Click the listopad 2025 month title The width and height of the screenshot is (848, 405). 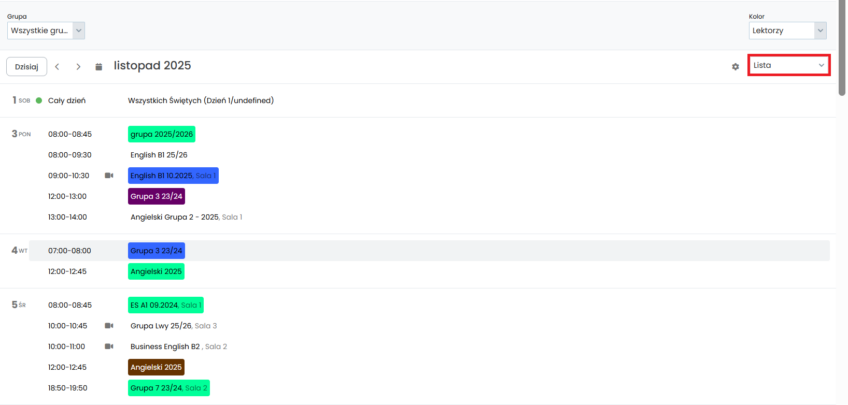[152, 66]
